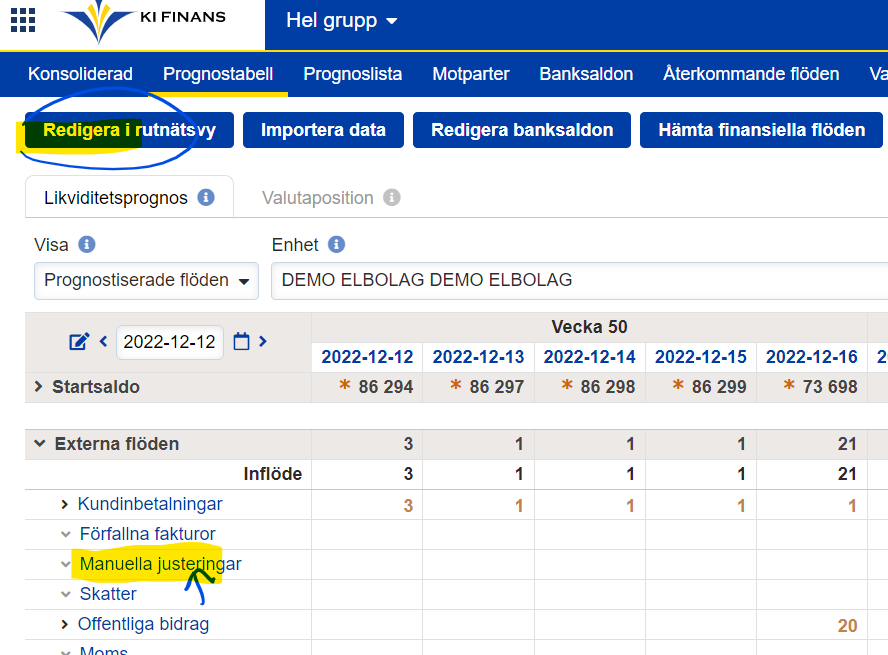Open the Hel grupp dropdown
Image resolution: width=888 pixels, height=655 pixels.
click(x=341, y=21)
